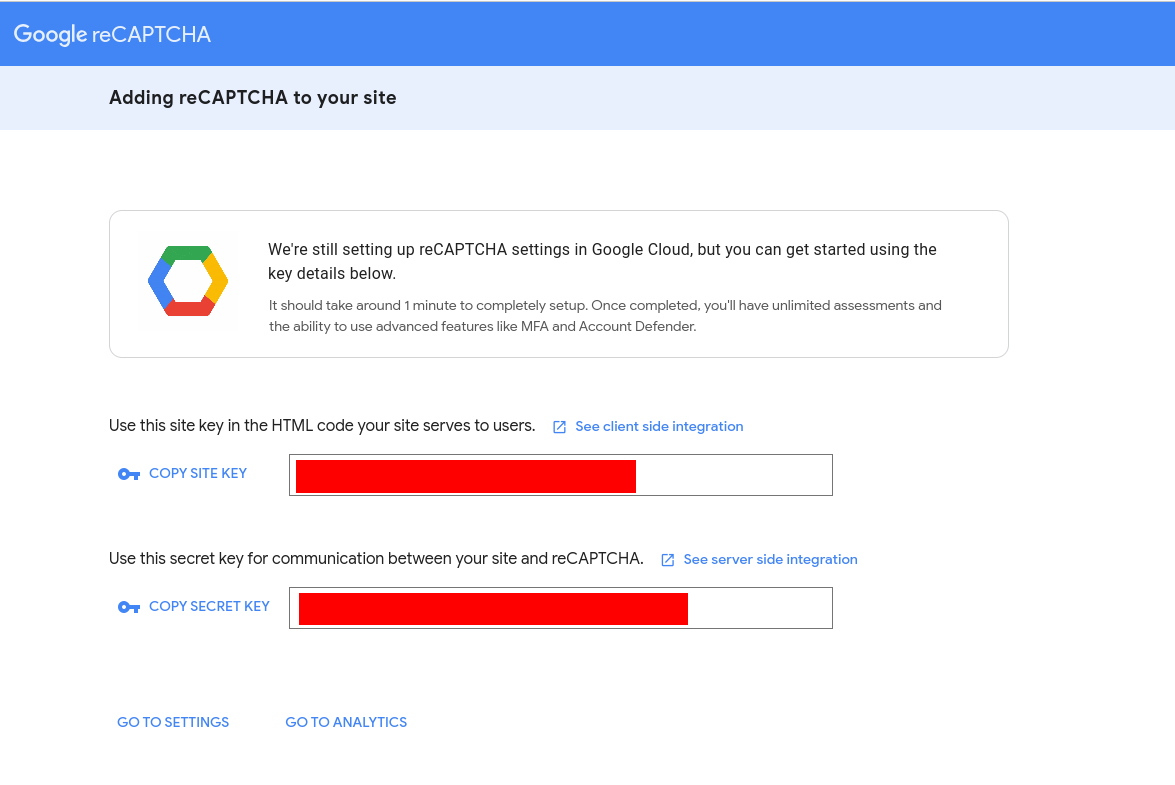The image size is (1175, 785).
Task: Click external-link icon before client side integration
Action: click(559, 427)
